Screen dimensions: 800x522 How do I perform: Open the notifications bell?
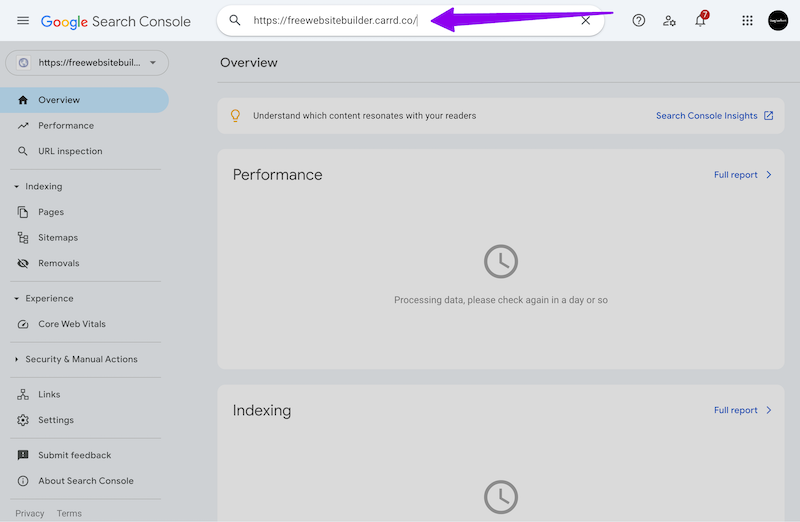tap(701, 20)
